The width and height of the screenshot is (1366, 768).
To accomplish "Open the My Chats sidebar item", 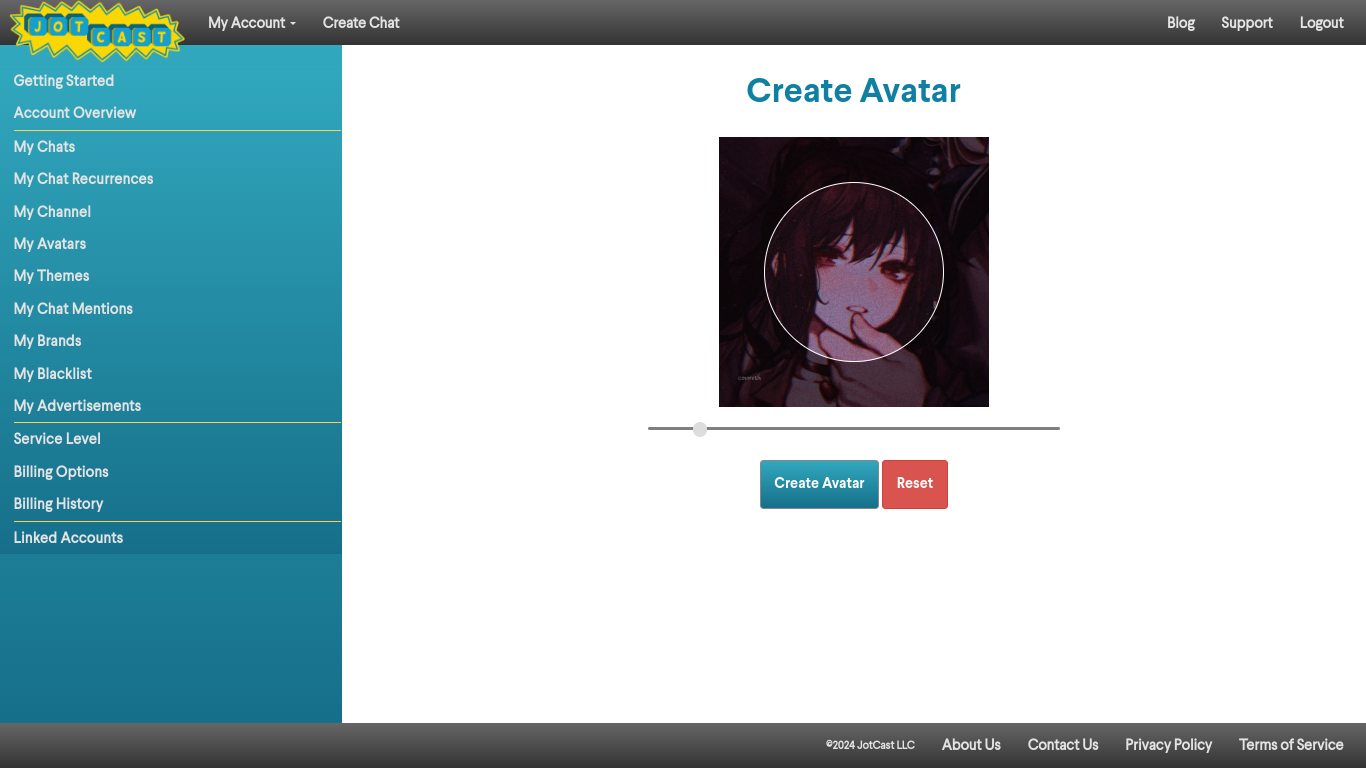I will tap(44, 146).
